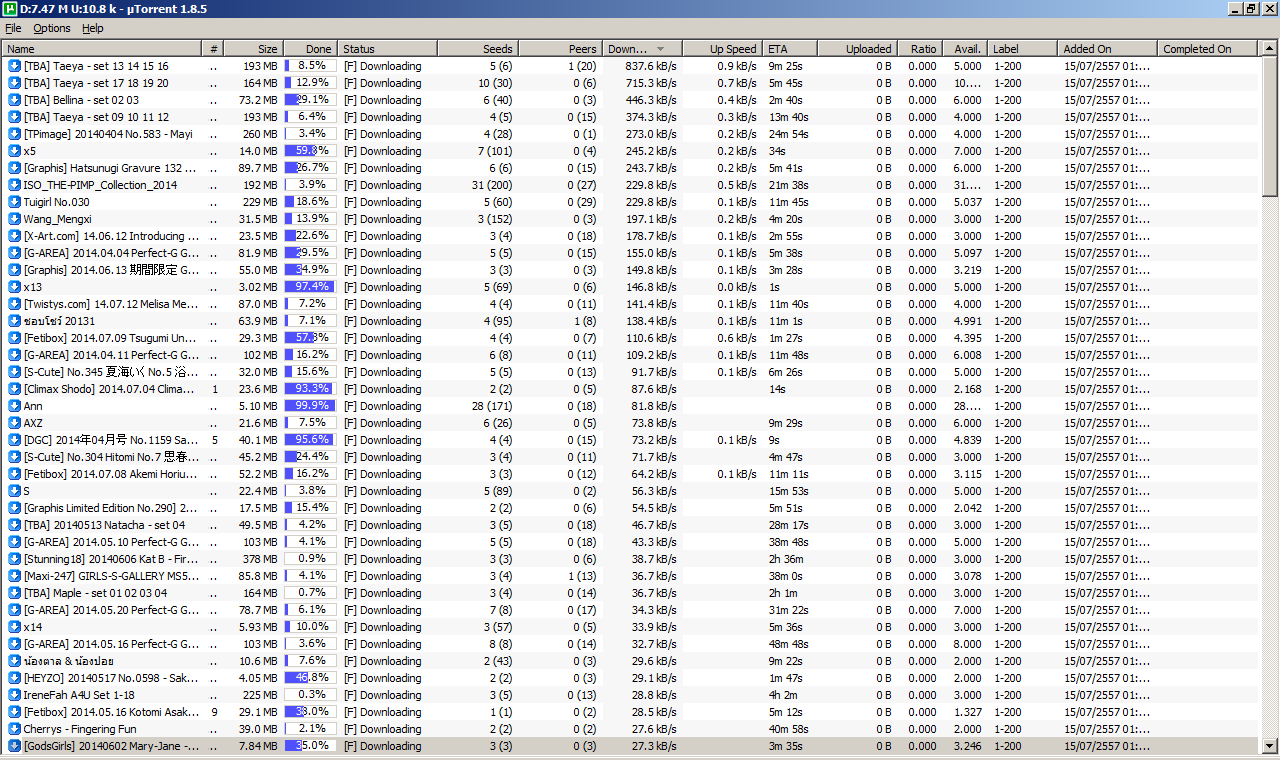Click the ETA column header
Viewport: 1280px width, 760px height.
coord(789,49)
